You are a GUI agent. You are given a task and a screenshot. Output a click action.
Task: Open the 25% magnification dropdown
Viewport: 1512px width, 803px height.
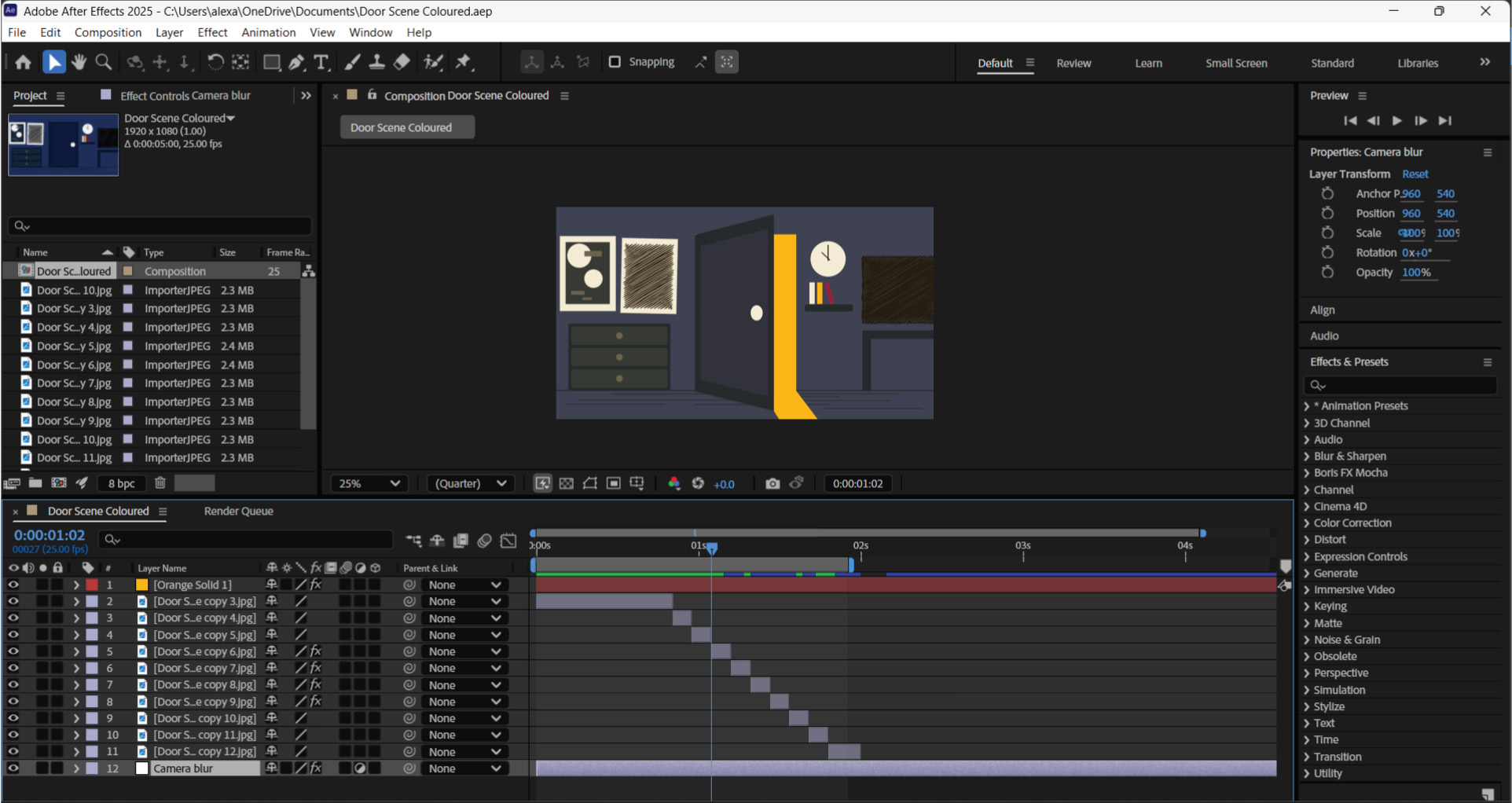coord(369,483)
